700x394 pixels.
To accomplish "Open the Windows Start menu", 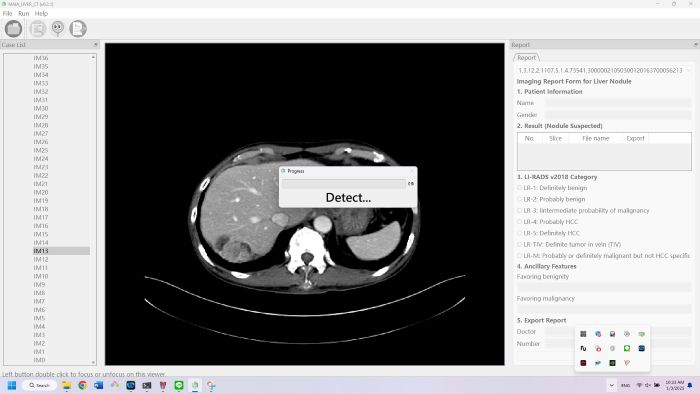I will [x=12, y=385].
